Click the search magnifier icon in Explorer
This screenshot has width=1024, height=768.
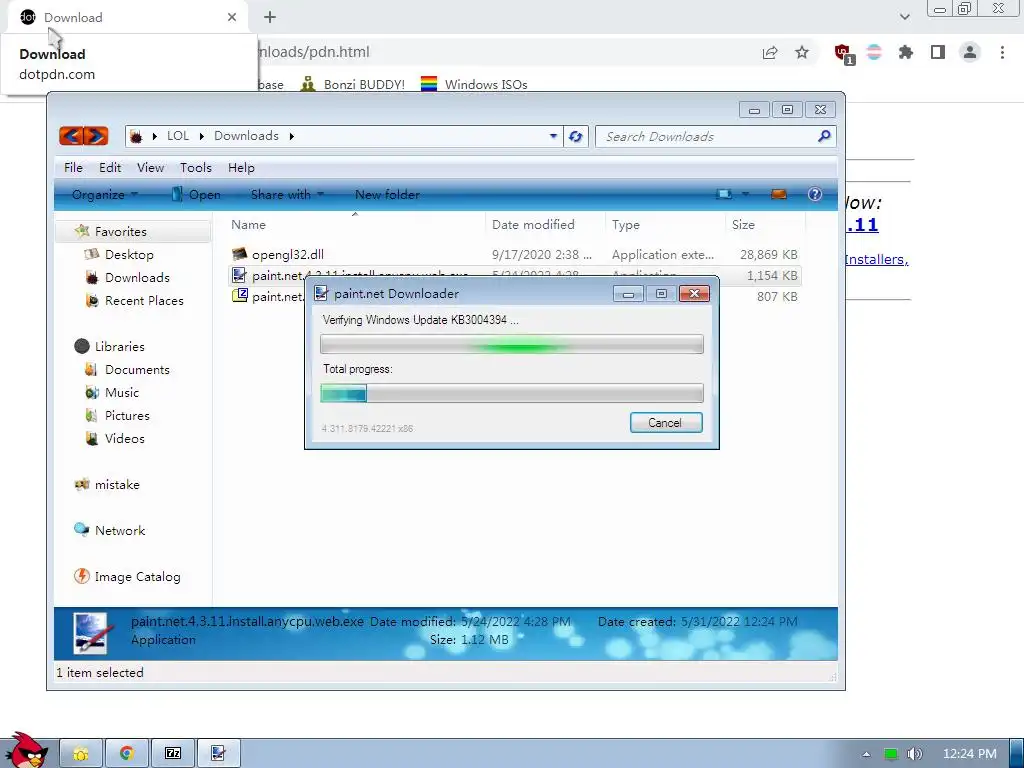[824, 136]
